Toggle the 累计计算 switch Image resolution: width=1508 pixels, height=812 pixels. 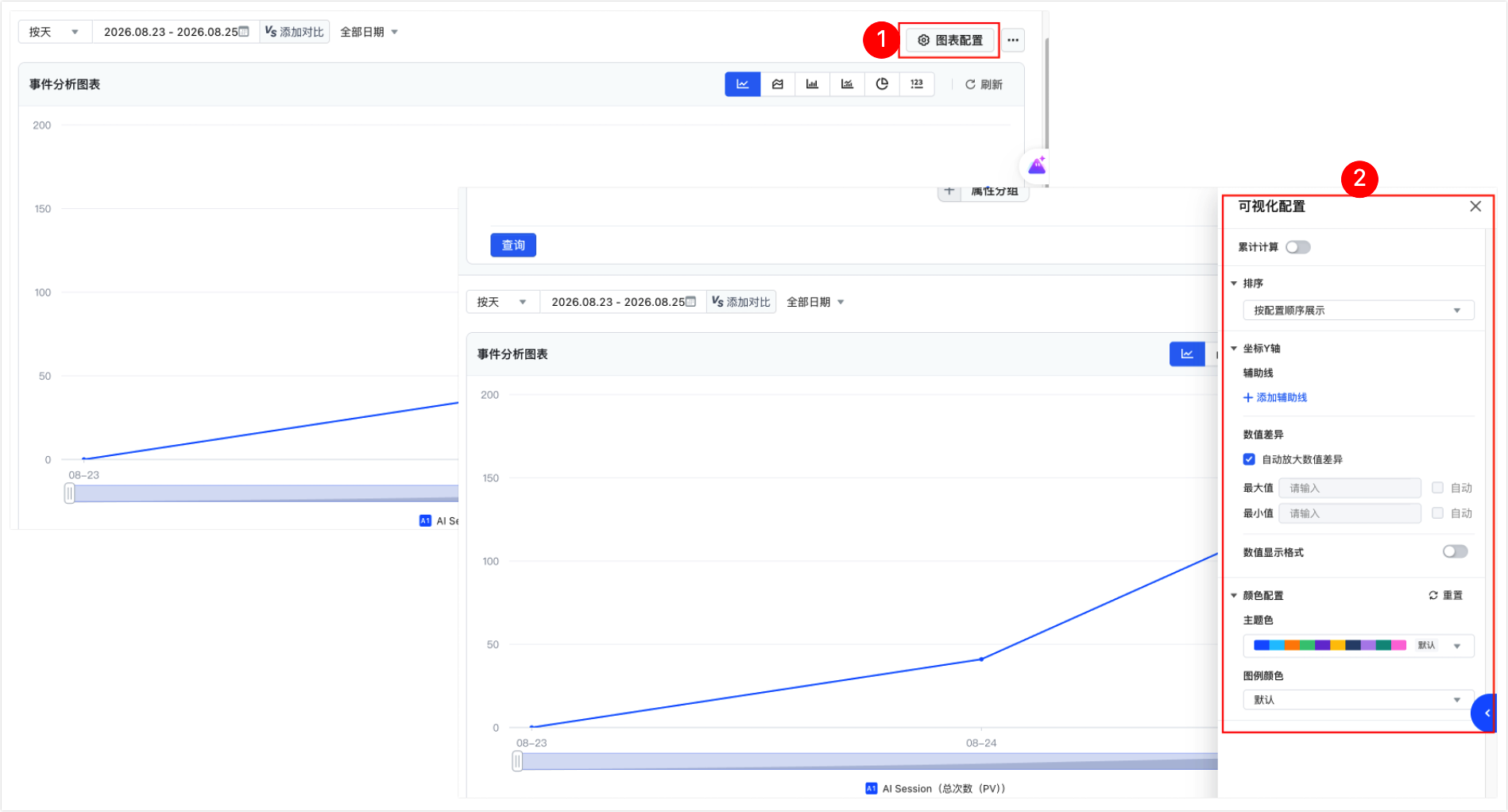pos(1298,247)
